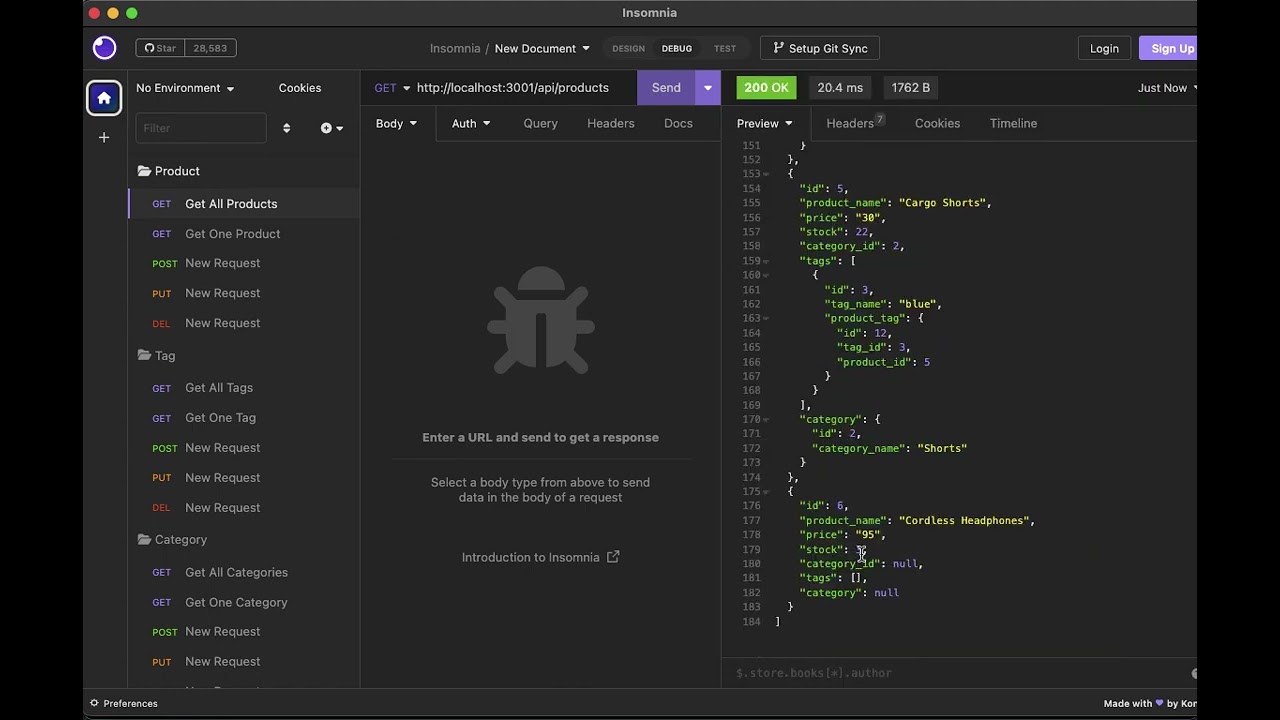Click the GitHub Star button
The height and width of the screenshot is (720, 1280).
click(x=160, y=48)
